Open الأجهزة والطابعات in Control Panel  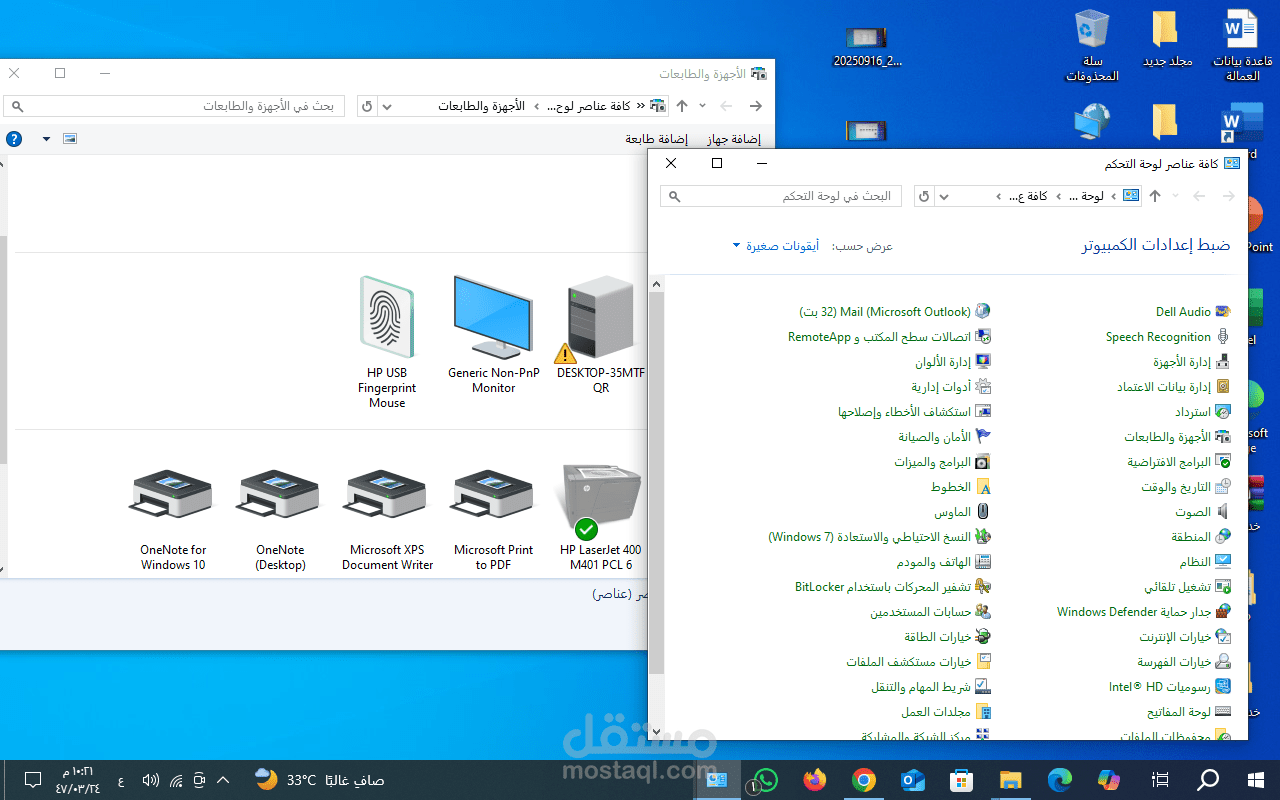click(x=1177, y=437)
